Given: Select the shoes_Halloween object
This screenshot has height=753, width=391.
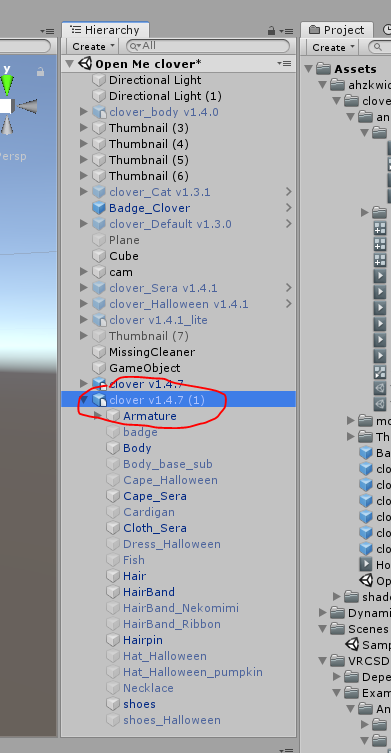Looking at the screenshot, I should (x=172, y=720).
